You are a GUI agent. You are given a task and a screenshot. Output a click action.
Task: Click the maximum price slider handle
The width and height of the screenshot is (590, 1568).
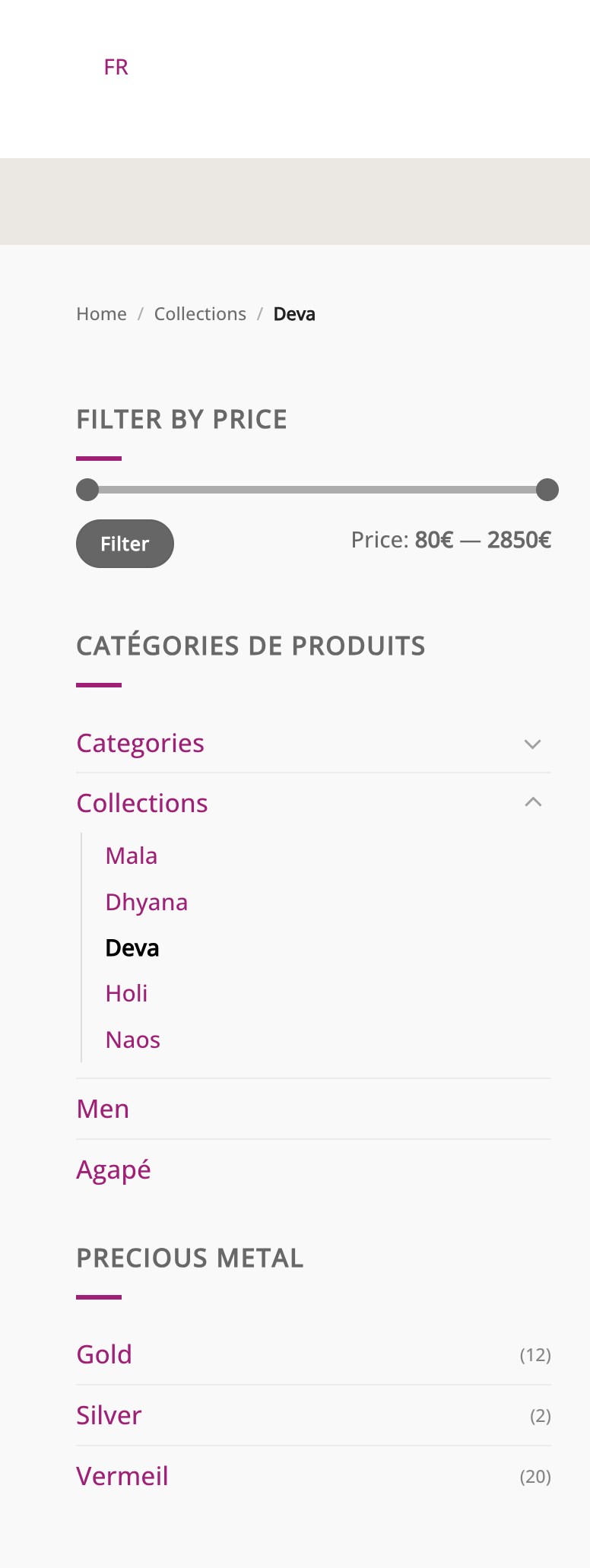pos(547,490)
